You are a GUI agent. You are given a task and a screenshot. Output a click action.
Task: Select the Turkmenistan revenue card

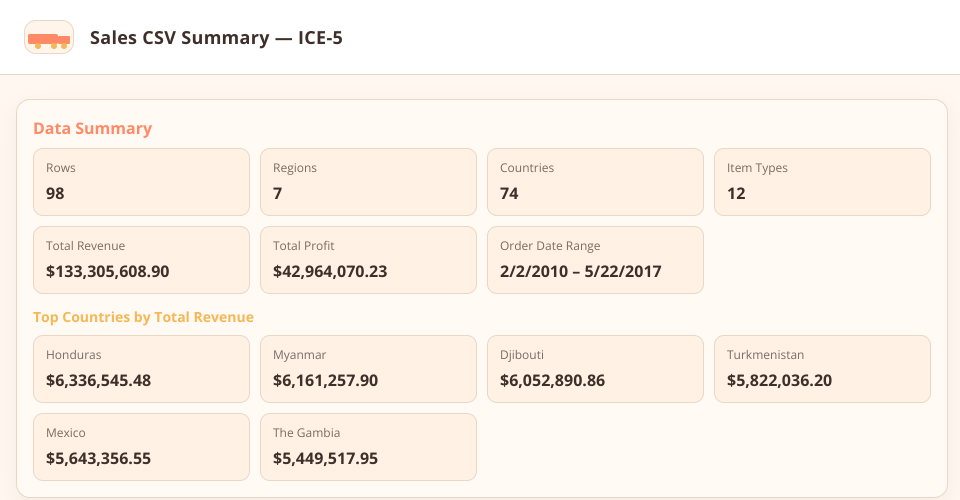[822, 369]
